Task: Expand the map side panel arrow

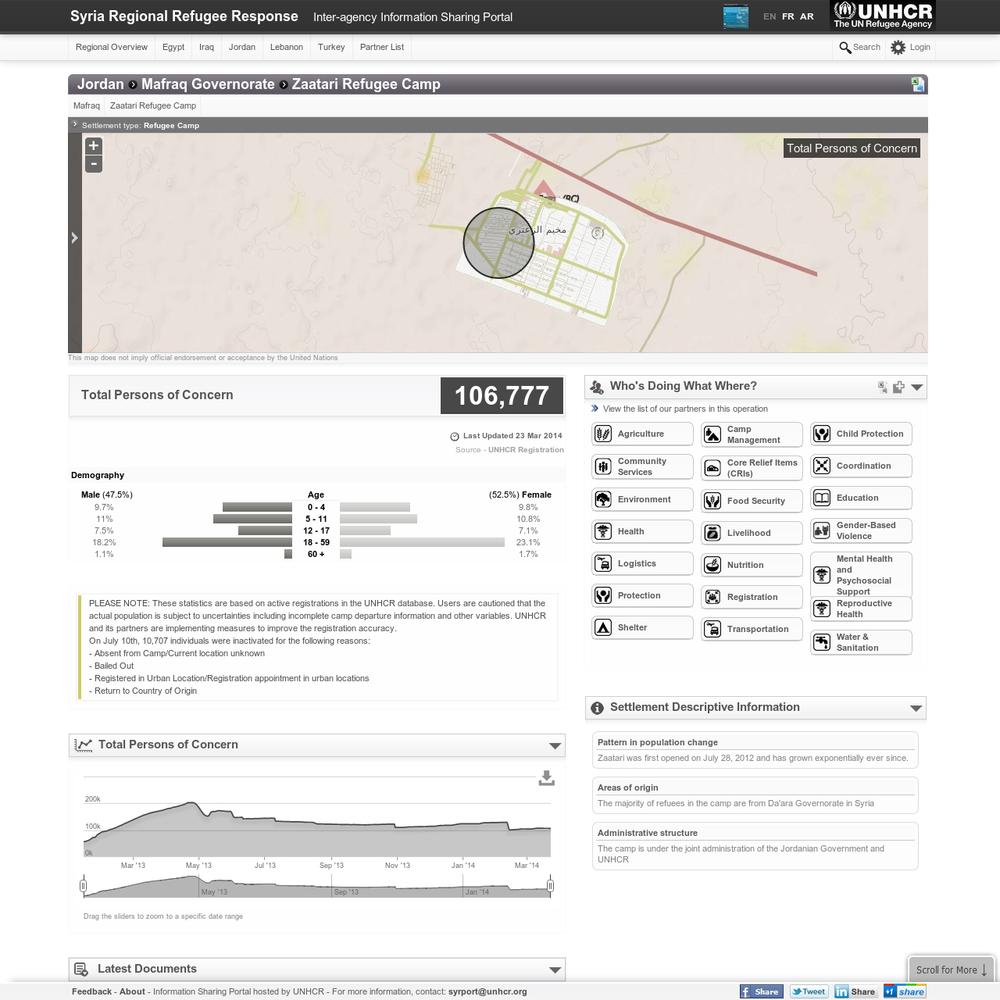Action: 75,238
